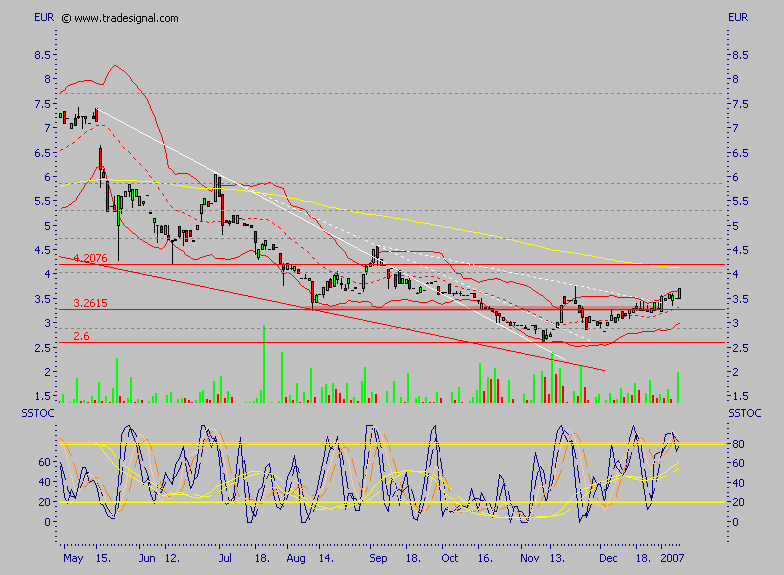Click the 14. date label after Aug
This screenshot has width=784, height=575.
coord(326,558)
